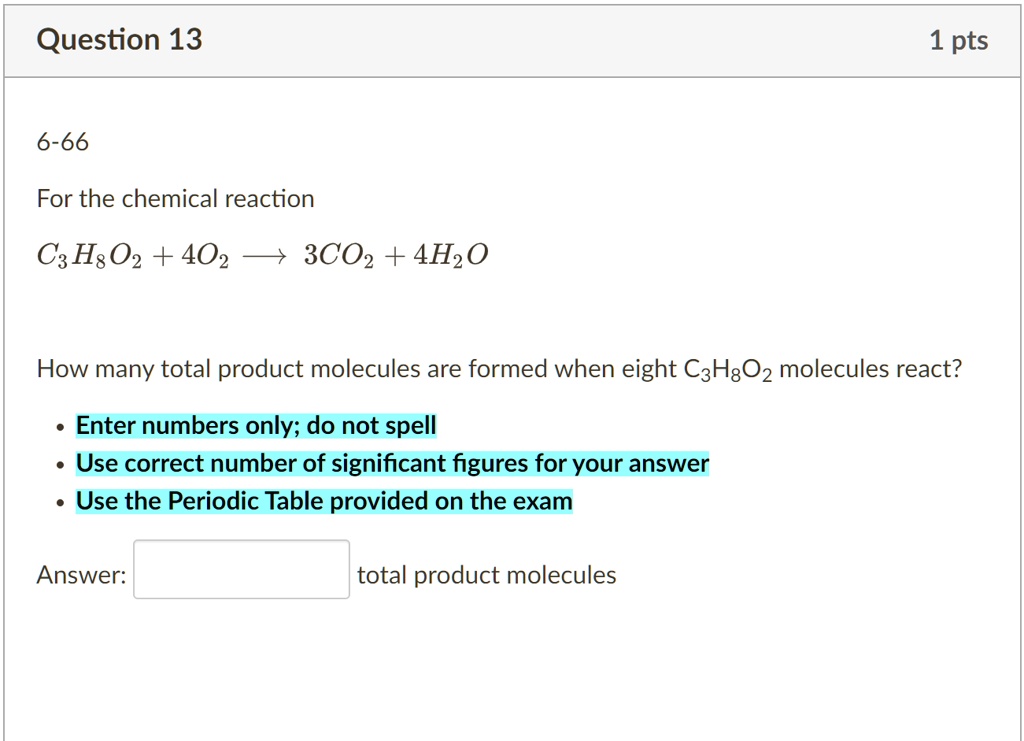Click the "1 pts" points label

(958, 41)
